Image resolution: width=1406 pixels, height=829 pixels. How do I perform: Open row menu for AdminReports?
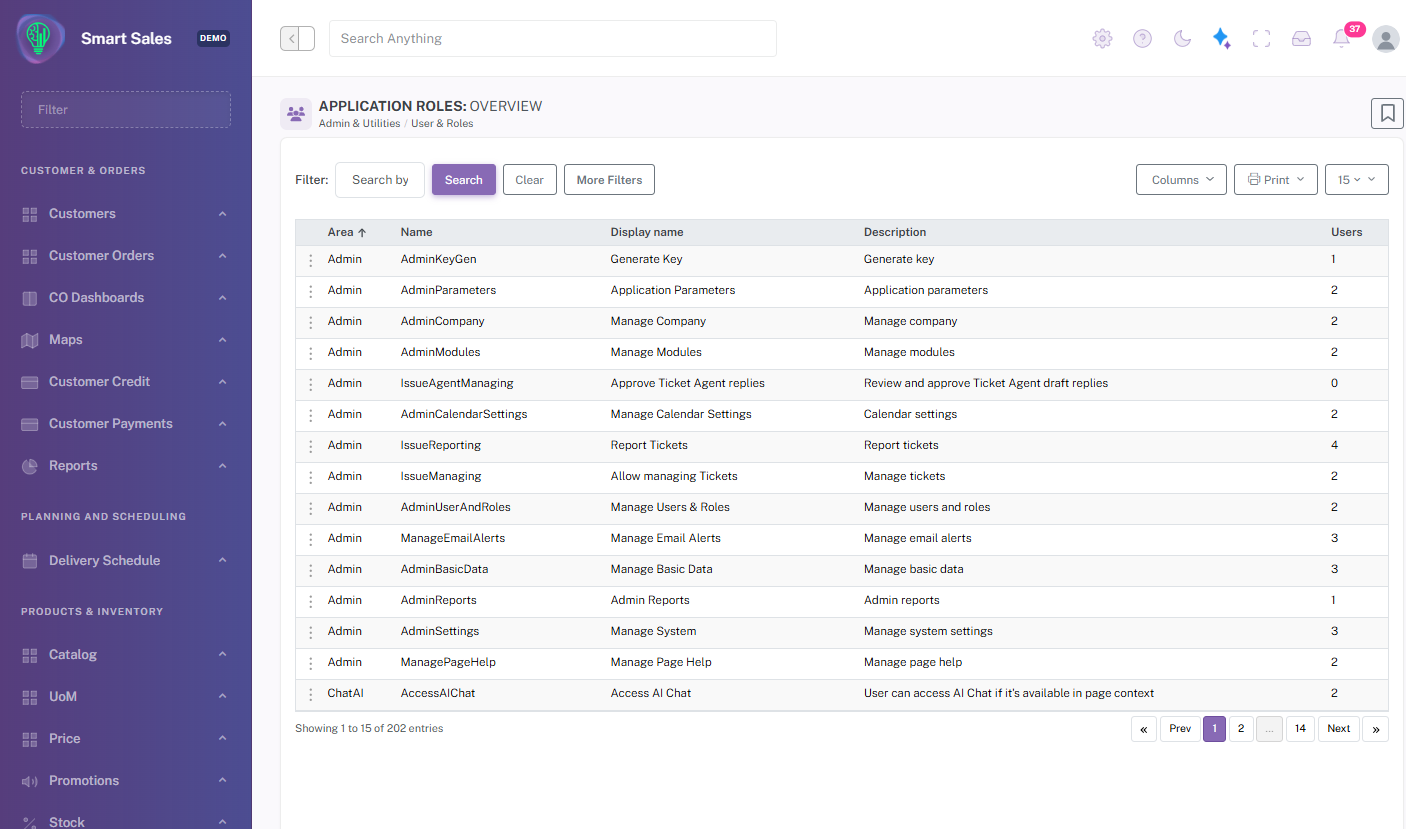pos(311,601)
